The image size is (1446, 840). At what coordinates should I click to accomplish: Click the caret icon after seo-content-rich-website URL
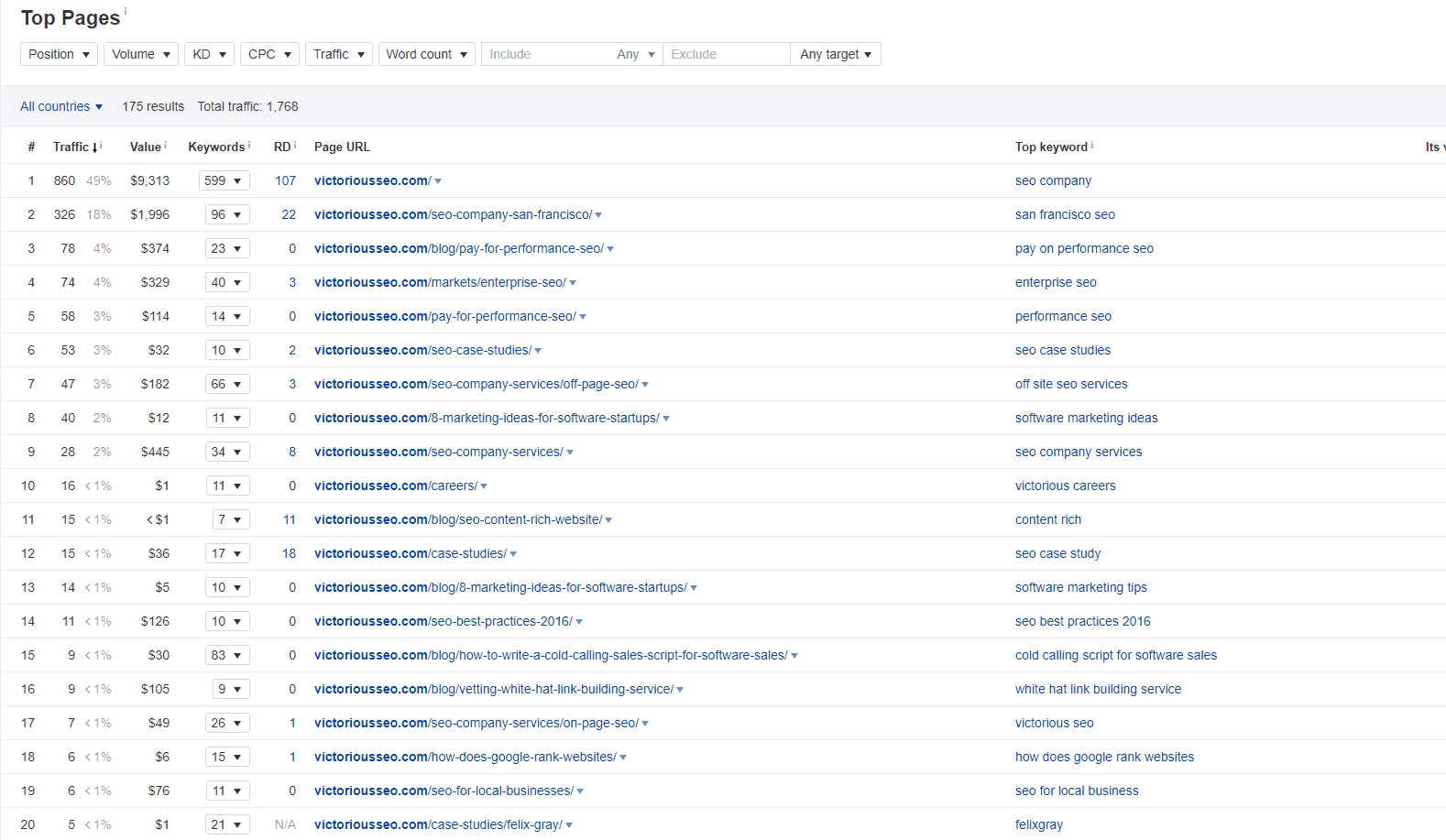point(608,520)
